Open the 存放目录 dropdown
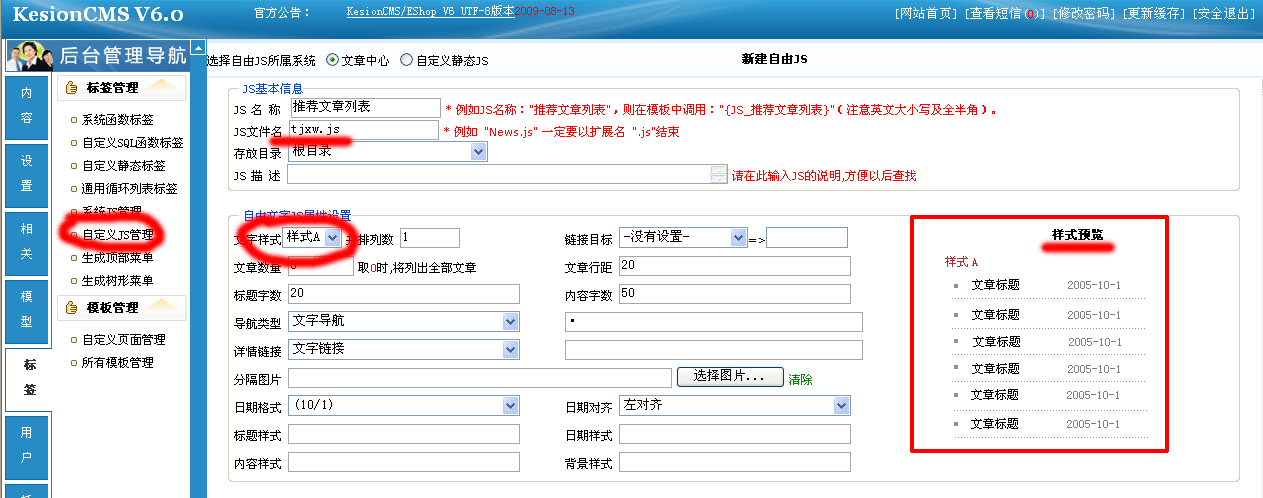The image size is (1263, 498). (x=387, y=152)
